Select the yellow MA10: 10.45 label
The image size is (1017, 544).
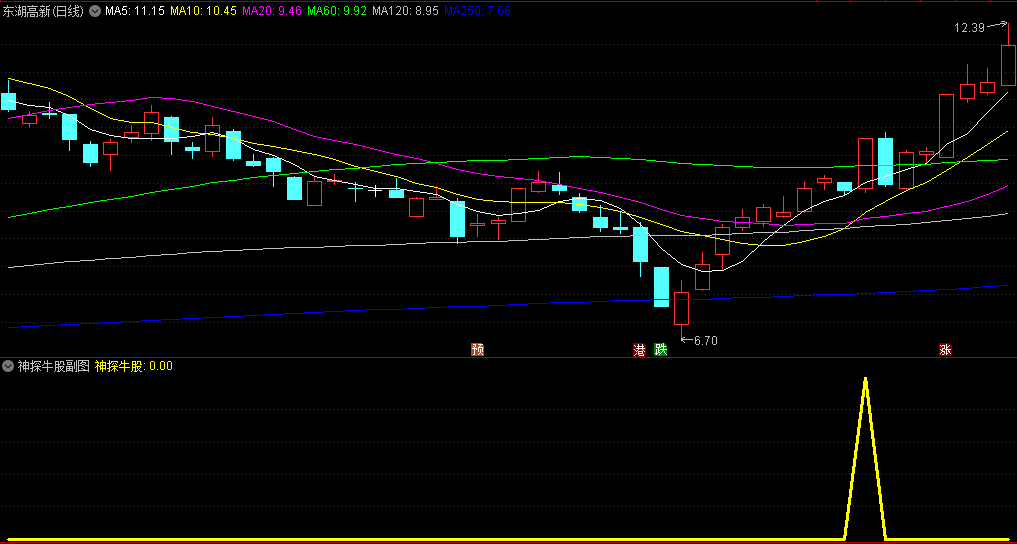click(203, 10)
